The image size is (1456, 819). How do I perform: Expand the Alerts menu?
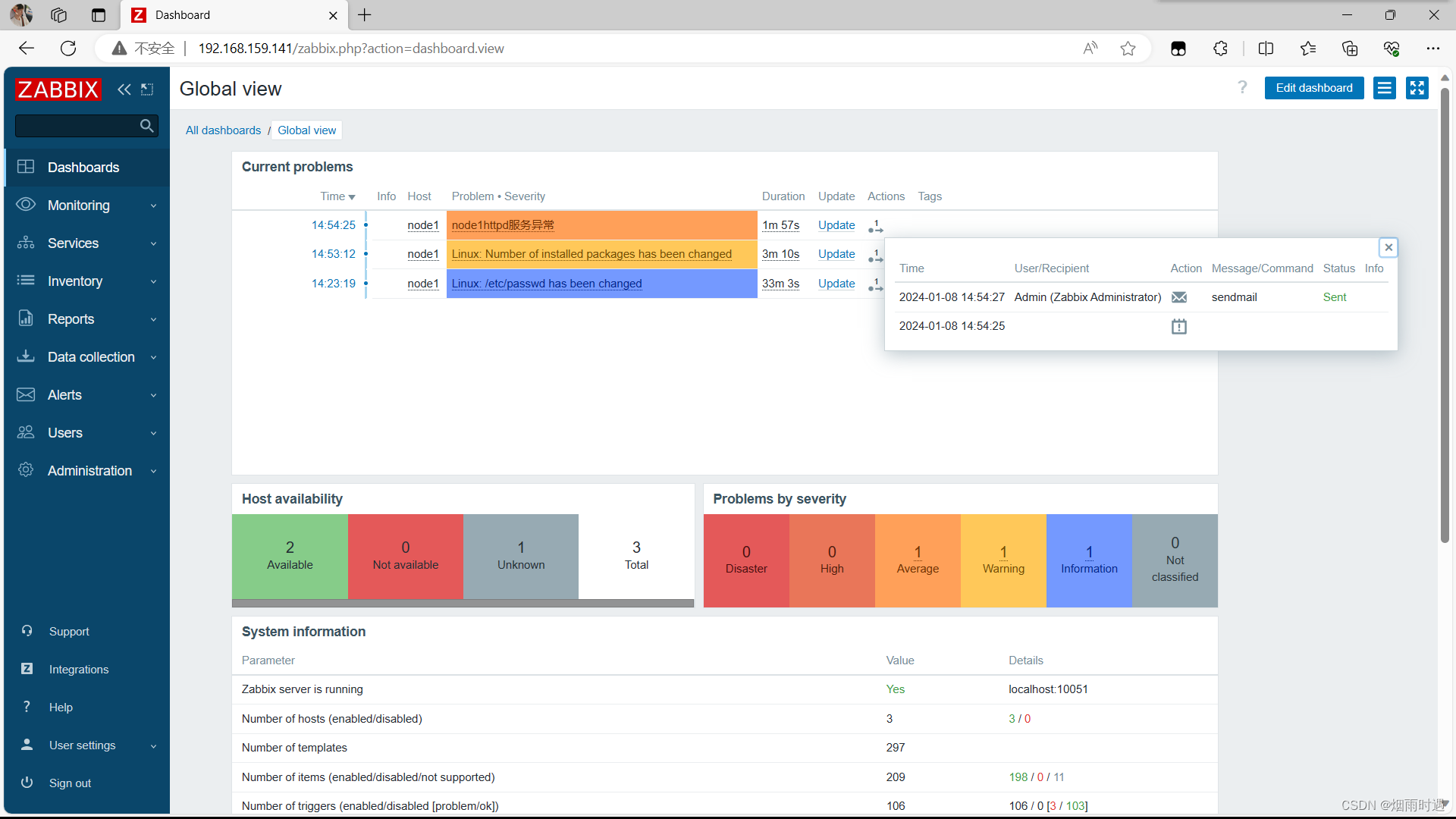[87, 395]
